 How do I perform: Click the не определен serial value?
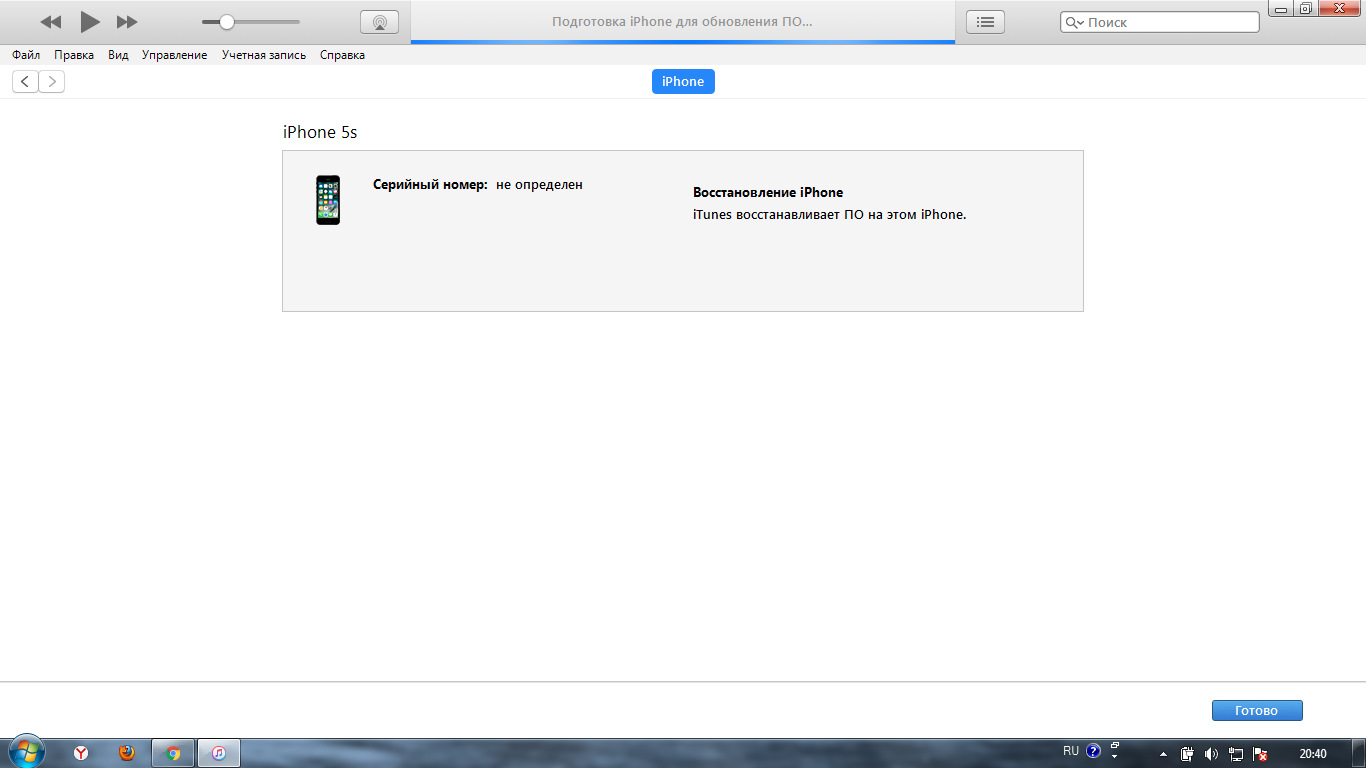(x=539, y=185)
